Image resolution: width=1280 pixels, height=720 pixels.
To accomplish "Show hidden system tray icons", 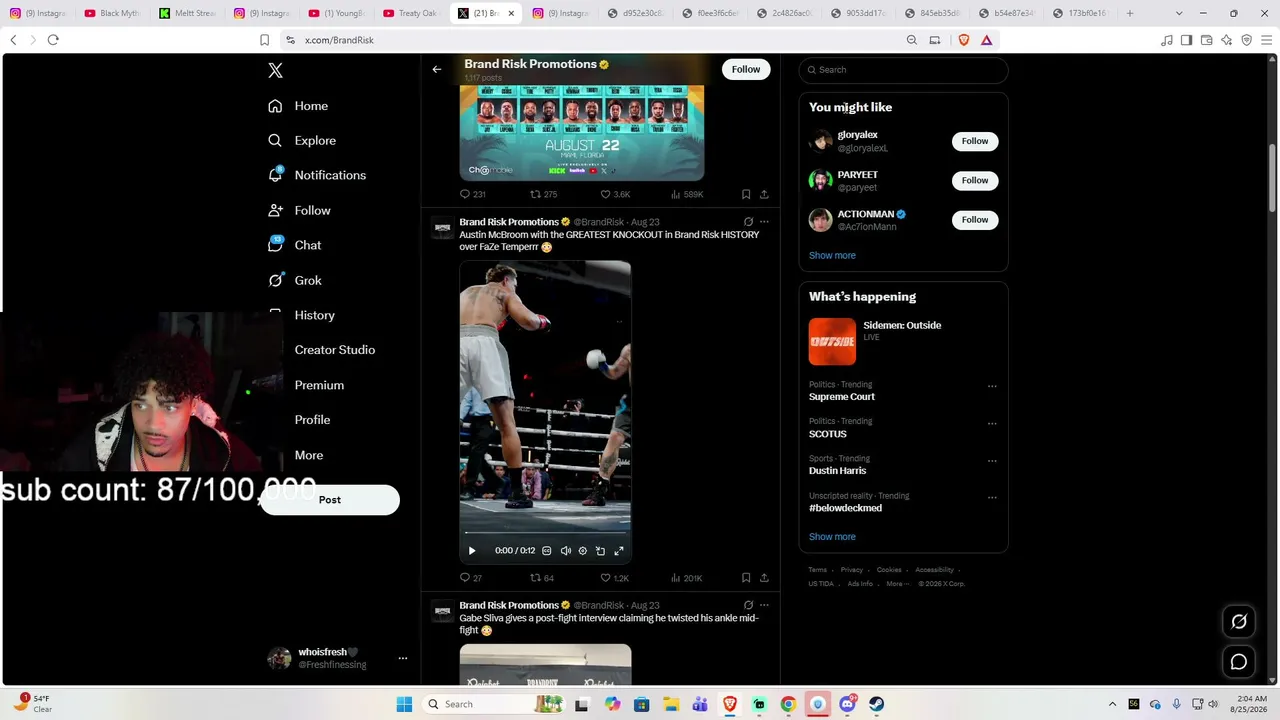I will [x=1112, y=704].
